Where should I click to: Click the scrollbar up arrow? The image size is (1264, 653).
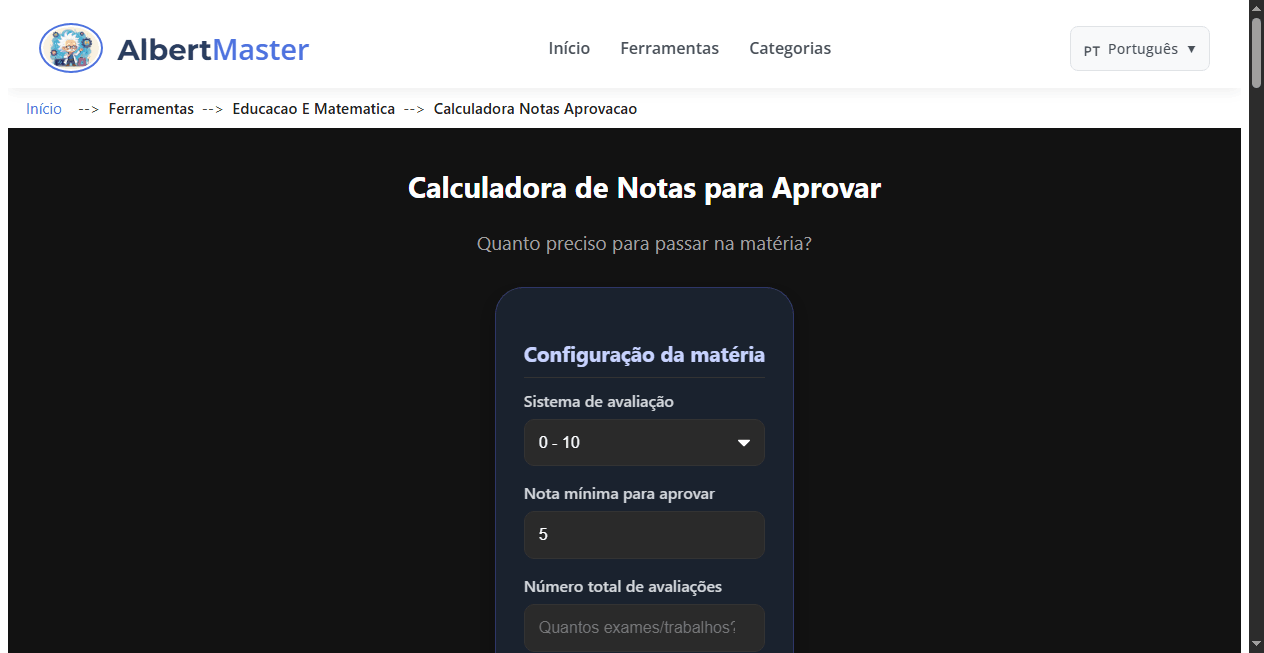click(1256, 7)
